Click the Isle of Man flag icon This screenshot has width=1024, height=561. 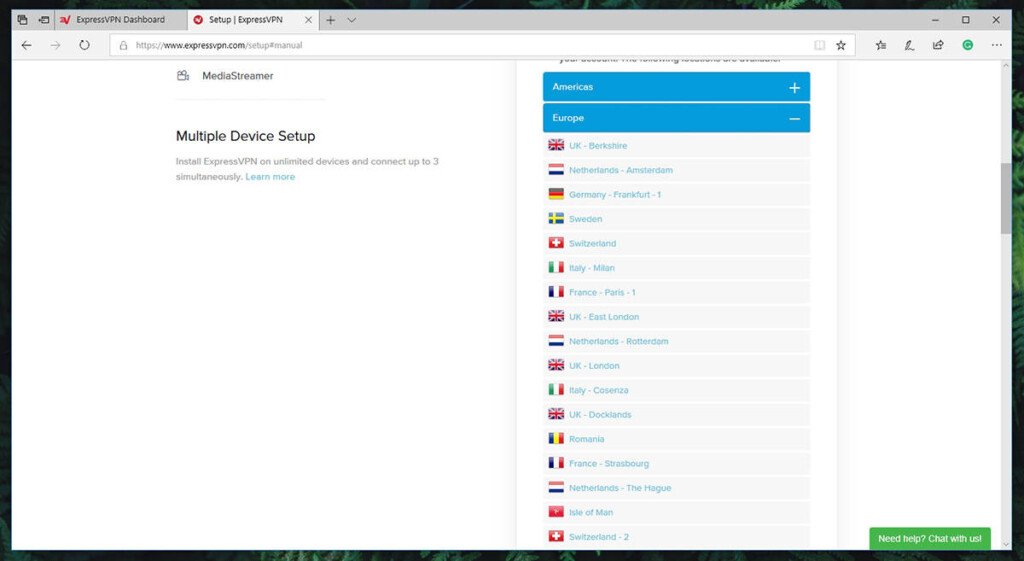click(556, 512)
